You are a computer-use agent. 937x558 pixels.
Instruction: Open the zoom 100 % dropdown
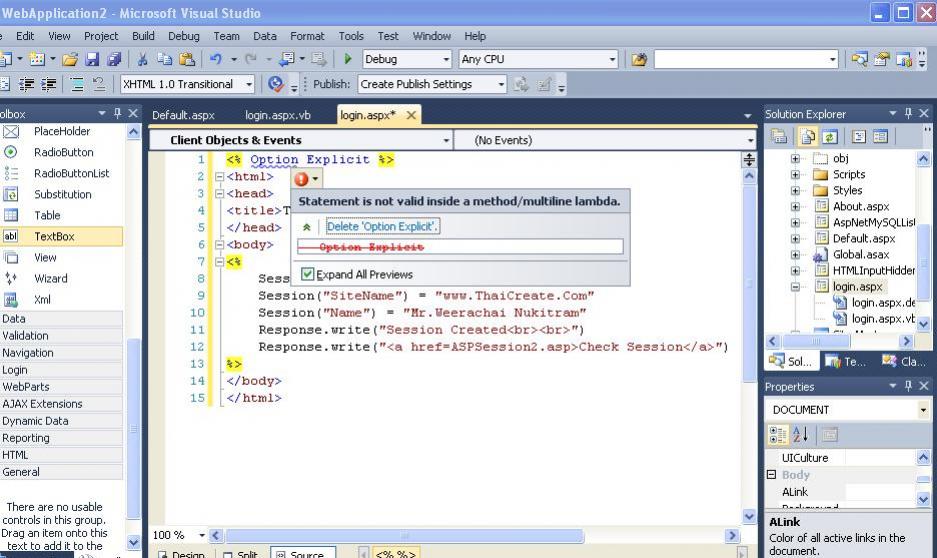(x=201, y=535)
